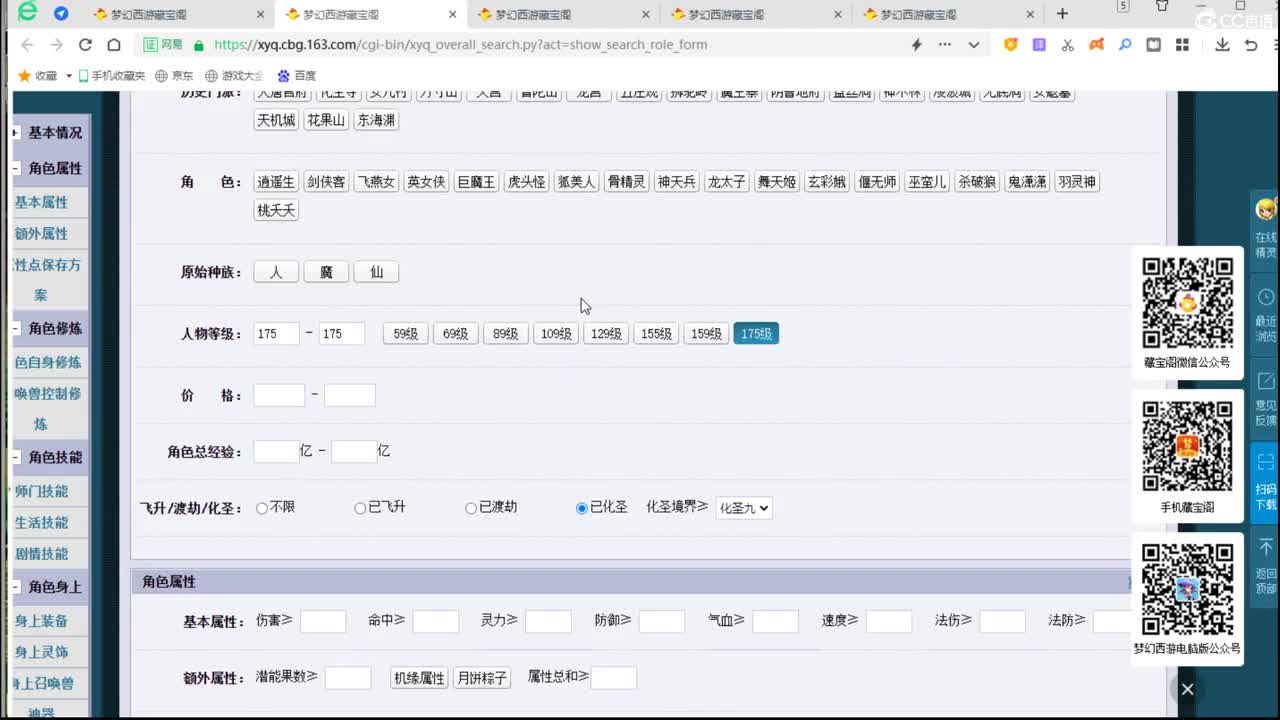Viewport: 1280px width, 720px height.
Task: Expand the 基本情况 section in left menu
Action: [16, 132]
